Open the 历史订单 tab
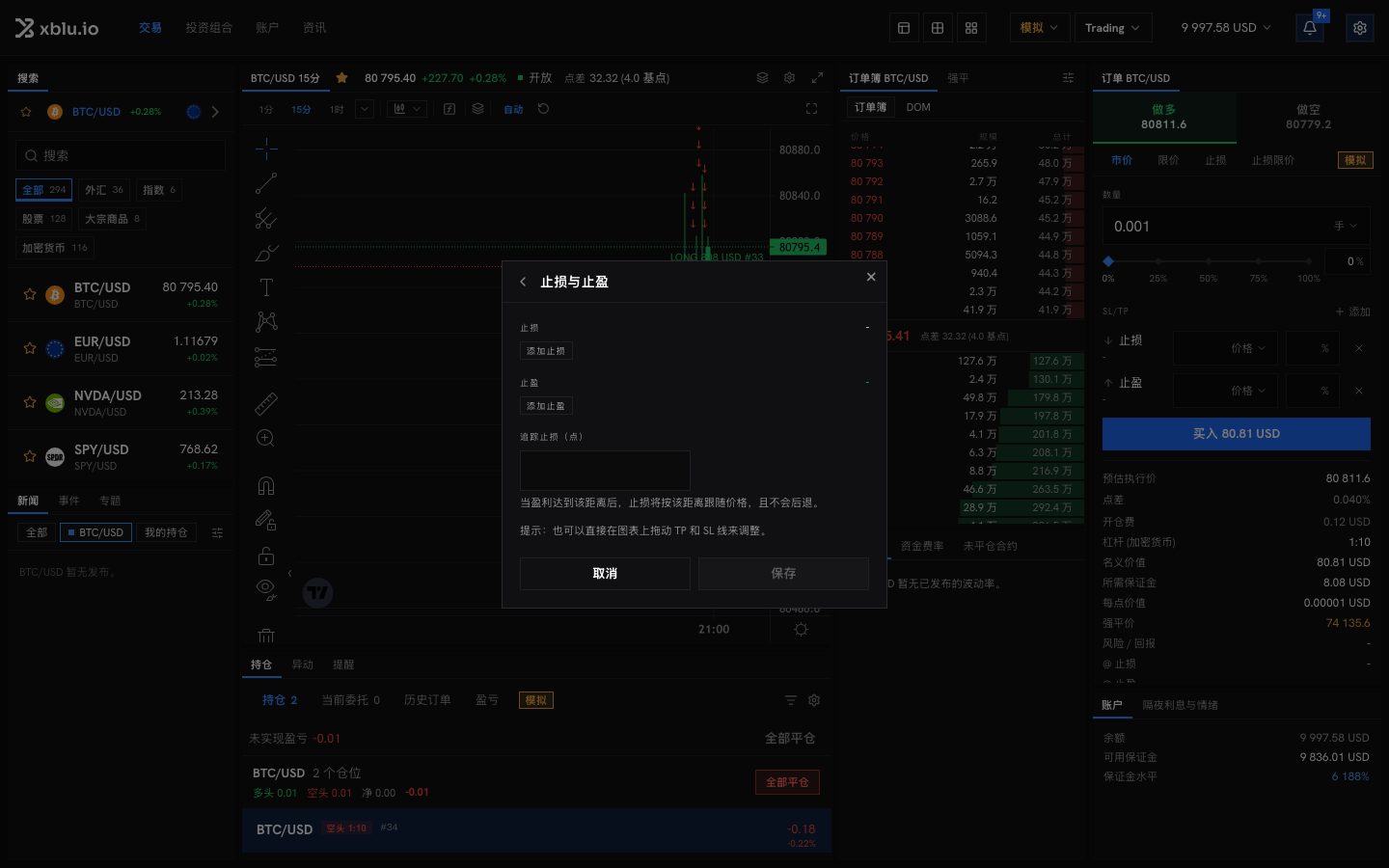 coord(427,700)
